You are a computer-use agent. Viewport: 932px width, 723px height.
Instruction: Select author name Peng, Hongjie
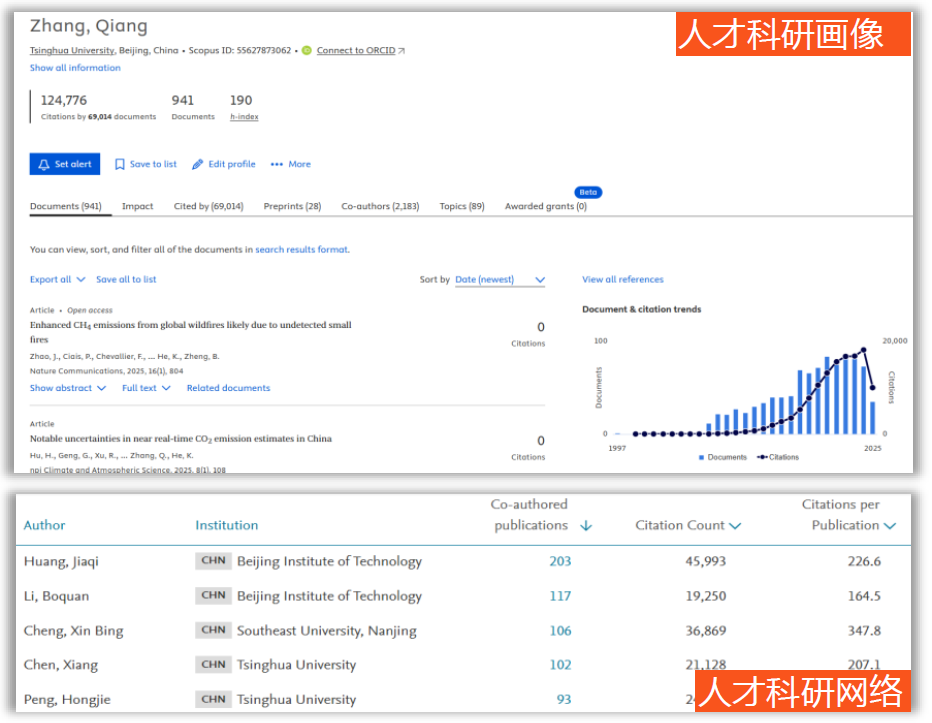(x=67, y=700)
